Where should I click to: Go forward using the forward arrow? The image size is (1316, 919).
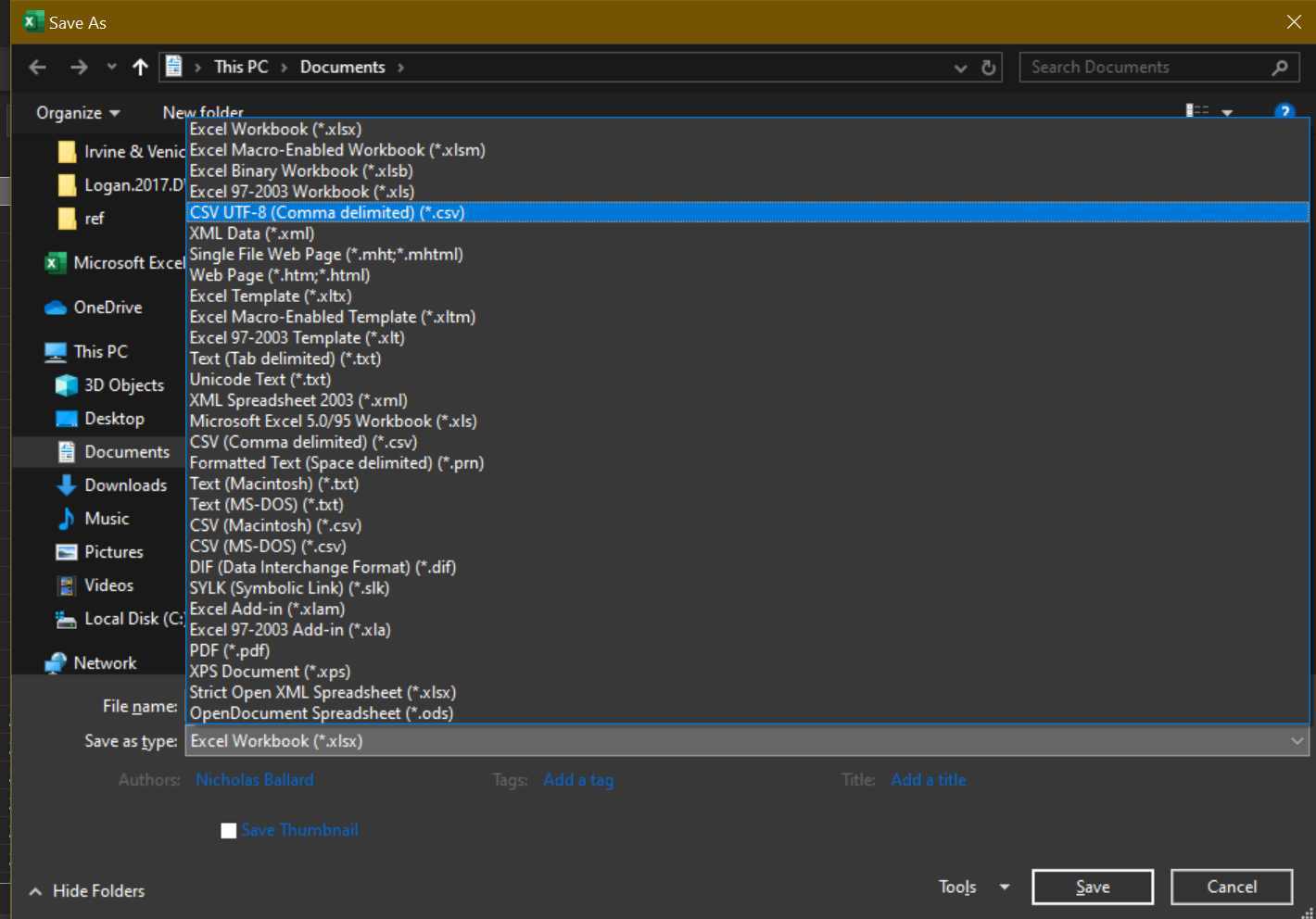[79, 67]
